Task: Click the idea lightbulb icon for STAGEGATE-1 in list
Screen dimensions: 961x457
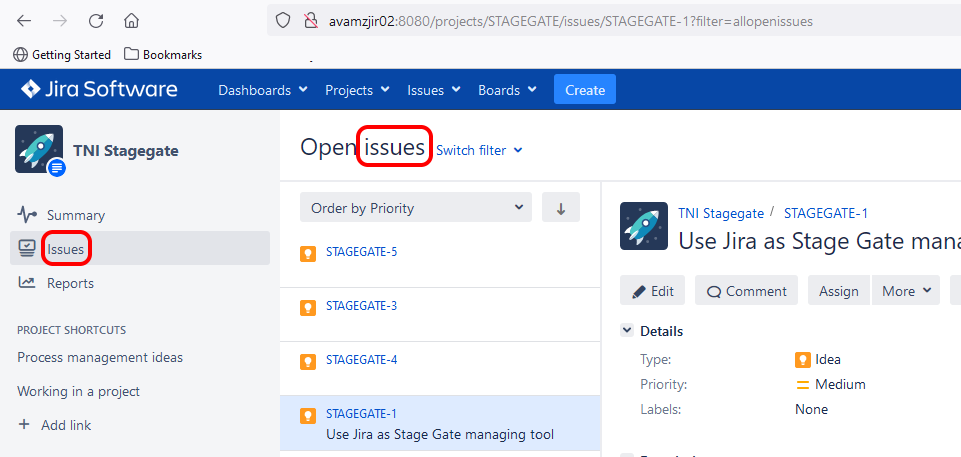Action: click(x=308, y=415)
